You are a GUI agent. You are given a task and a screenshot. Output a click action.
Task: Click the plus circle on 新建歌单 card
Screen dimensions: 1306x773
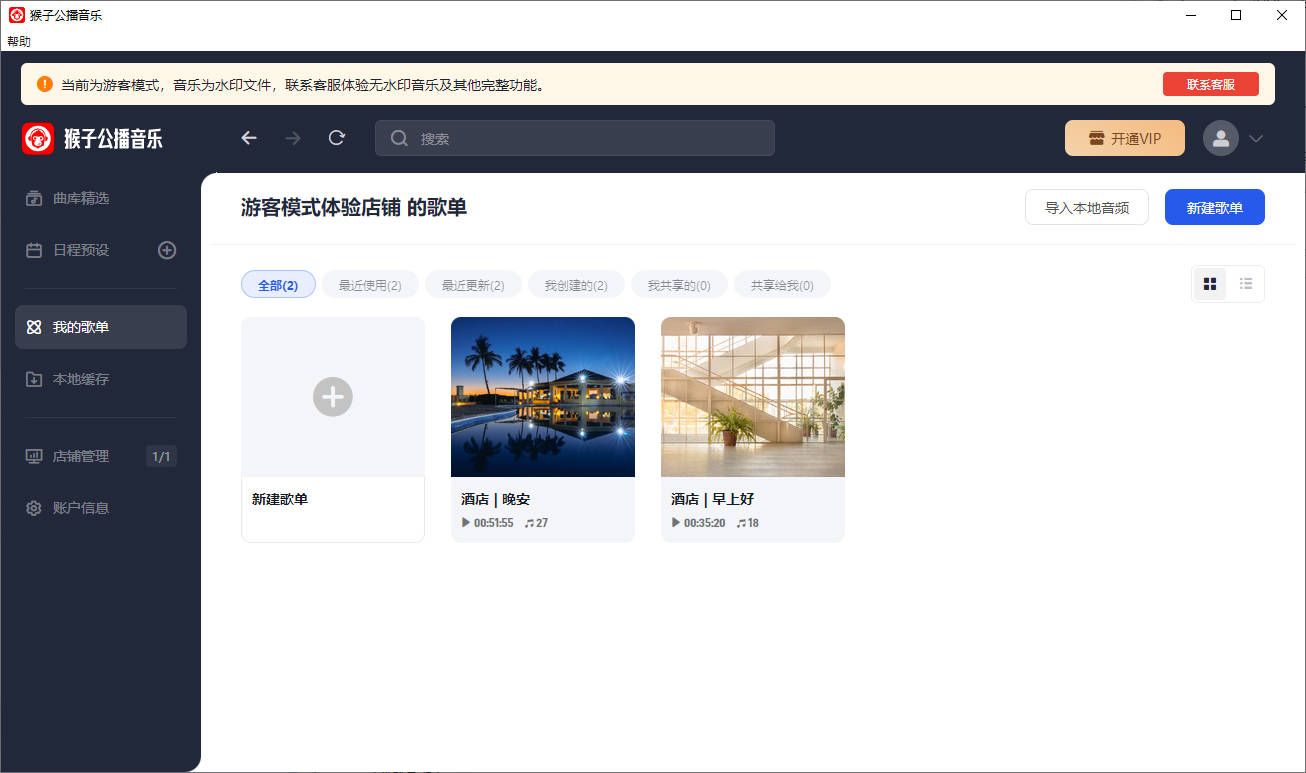(x=333, y=397)
